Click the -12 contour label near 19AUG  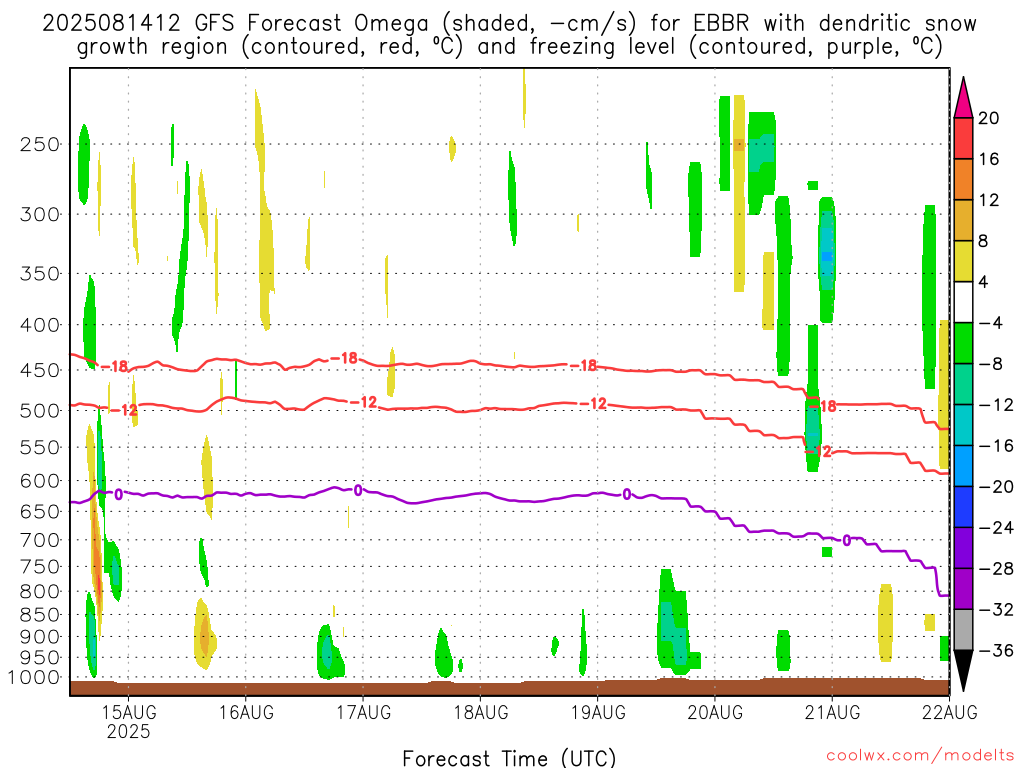click(594, 404)
